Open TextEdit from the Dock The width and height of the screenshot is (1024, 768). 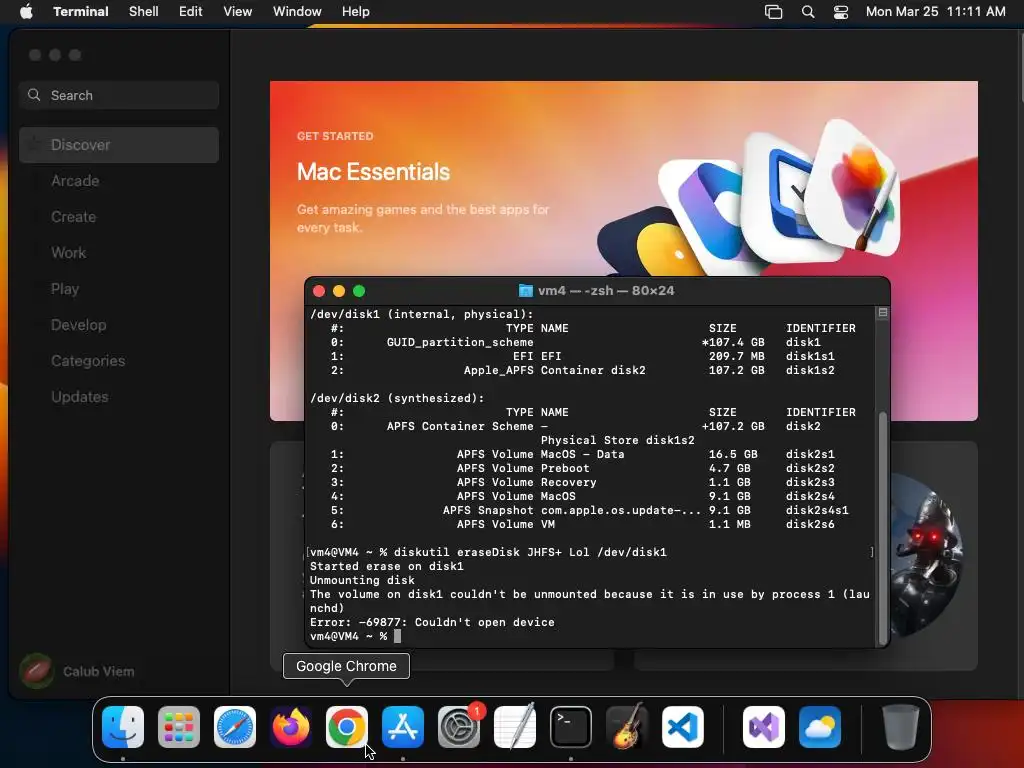pos(515,727)
